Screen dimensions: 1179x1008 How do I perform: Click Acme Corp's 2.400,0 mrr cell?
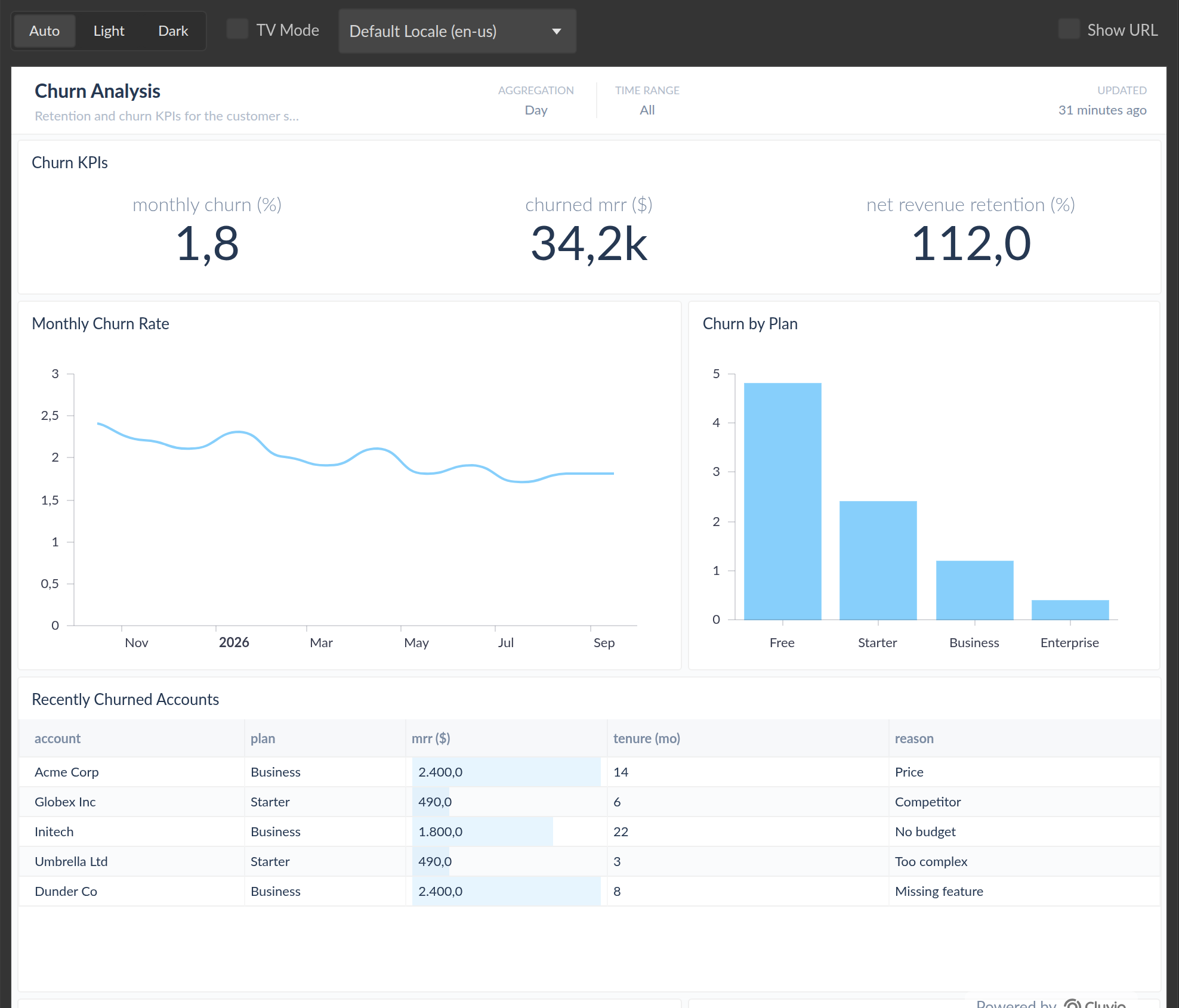507,772
